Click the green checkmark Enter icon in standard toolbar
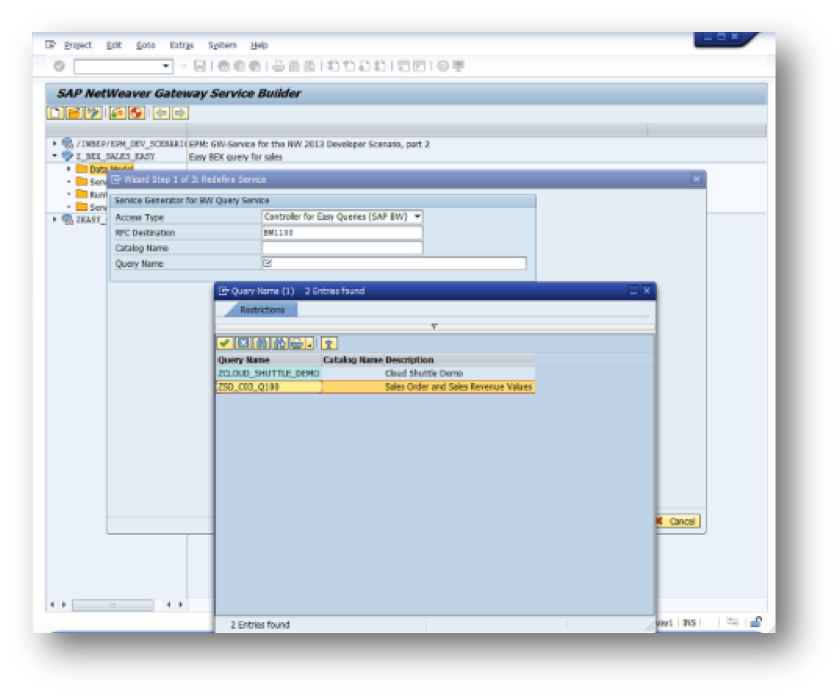Image resolution: width=840 pixels, height=698 pixels. click(59, 66)
